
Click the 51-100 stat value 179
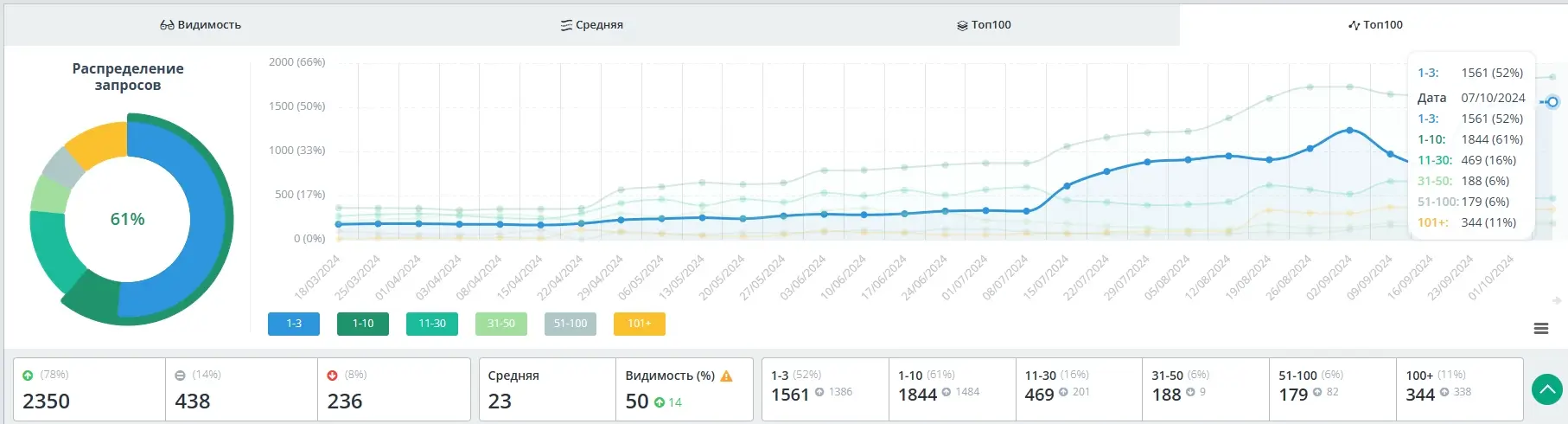pyautogui.click(x=1293, y=395)
